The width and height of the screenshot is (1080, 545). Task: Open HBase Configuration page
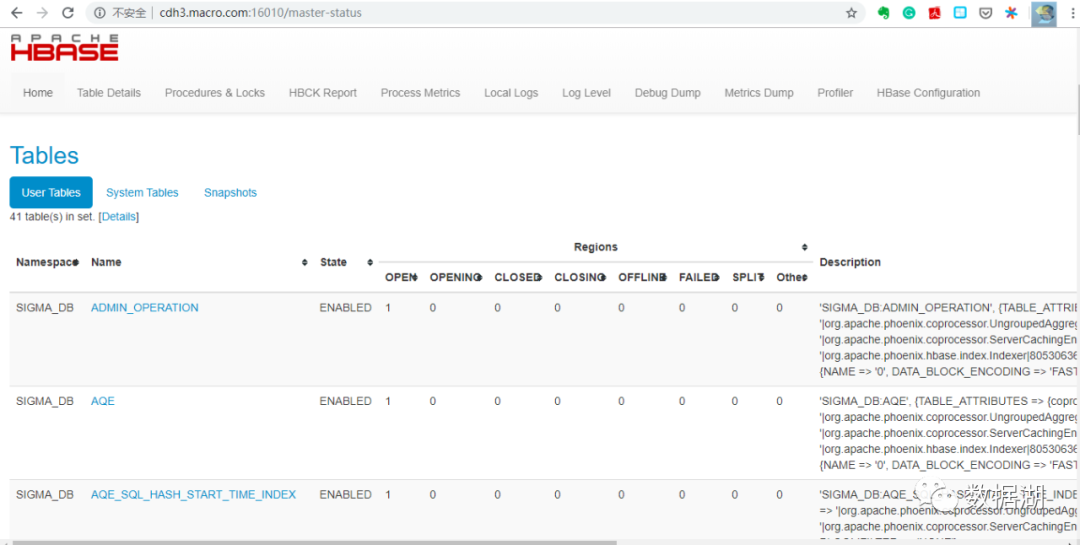coord(928,93)
